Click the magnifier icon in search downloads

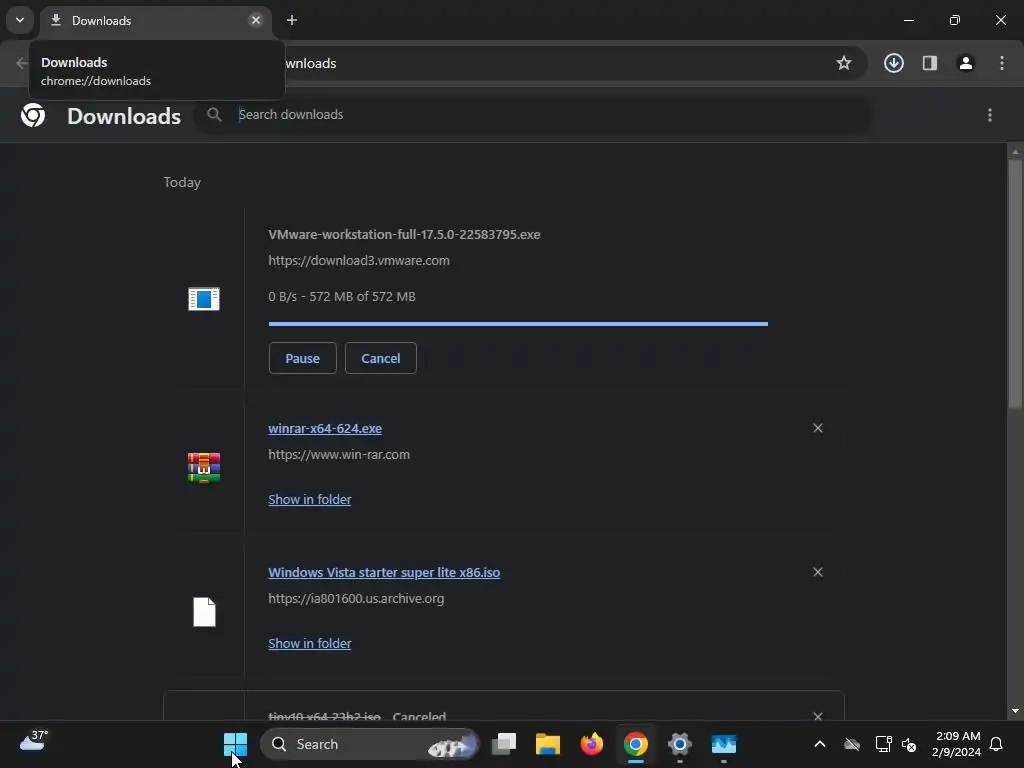(x=214, y=115)
